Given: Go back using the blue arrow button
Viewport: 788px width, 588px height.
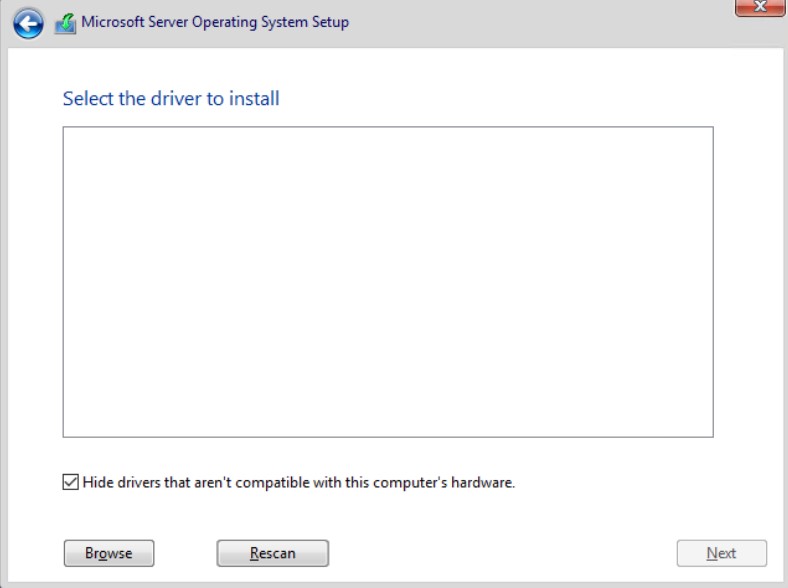Looking at the screenshot, I should pos(28,23).
